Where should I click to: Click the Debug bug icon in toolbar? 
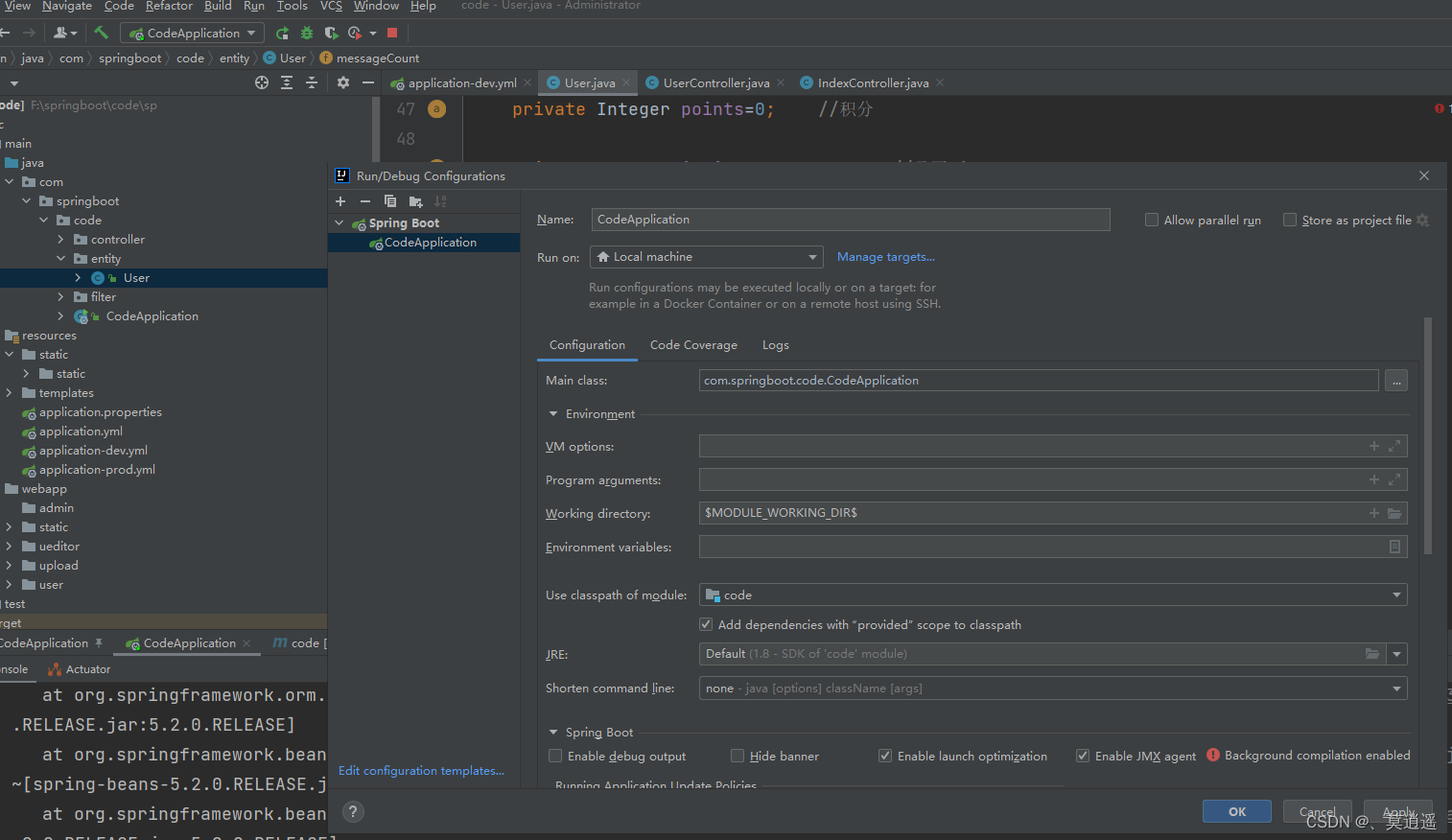point(307,33)
